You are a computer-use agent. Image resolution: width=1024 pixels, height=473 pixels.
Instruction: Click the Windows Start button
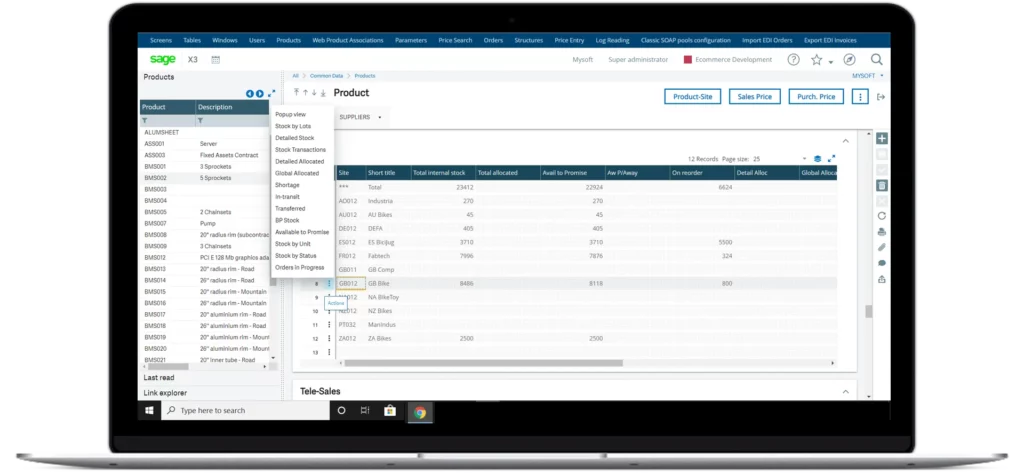[149, 411]
